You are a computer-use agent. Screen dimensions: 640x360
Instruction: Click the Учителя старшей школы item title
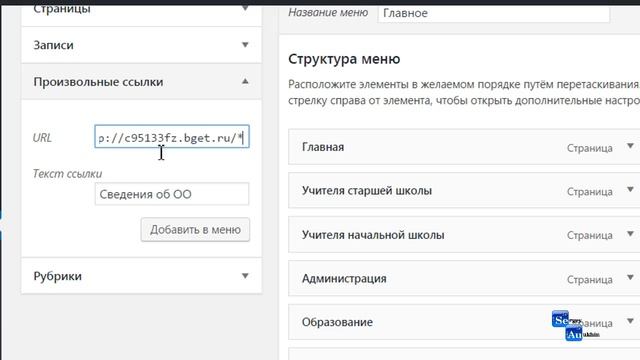click(x=367, y=191)
